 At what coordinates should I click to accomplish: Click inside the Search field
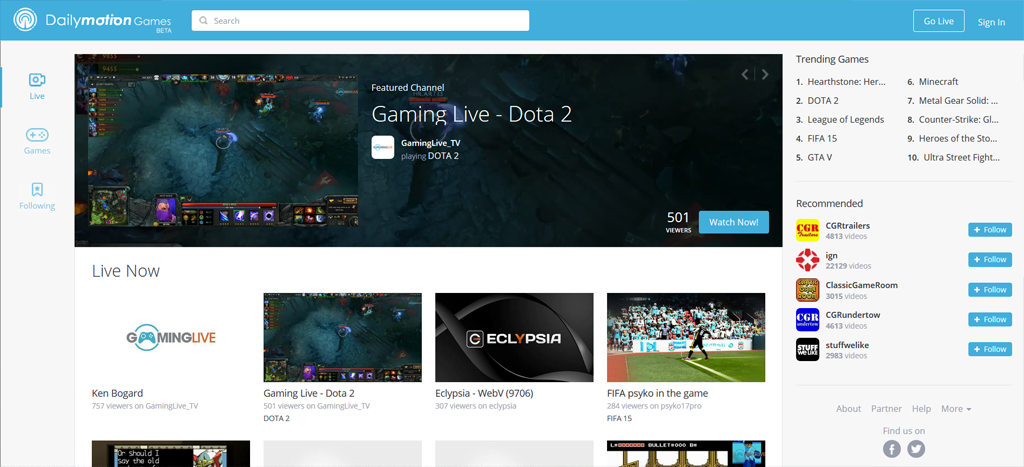(x=360, y=21)
